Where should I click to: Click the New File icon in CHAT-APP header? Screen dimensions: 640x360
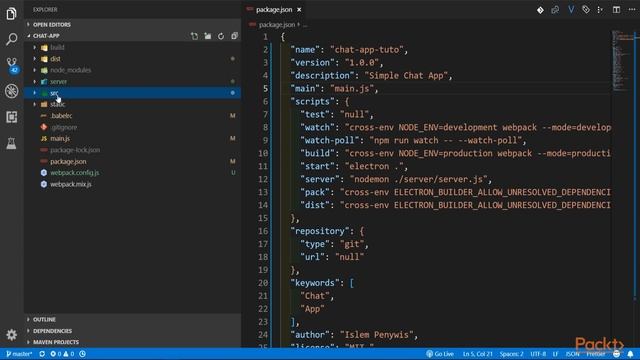click(x=194, y=36)
